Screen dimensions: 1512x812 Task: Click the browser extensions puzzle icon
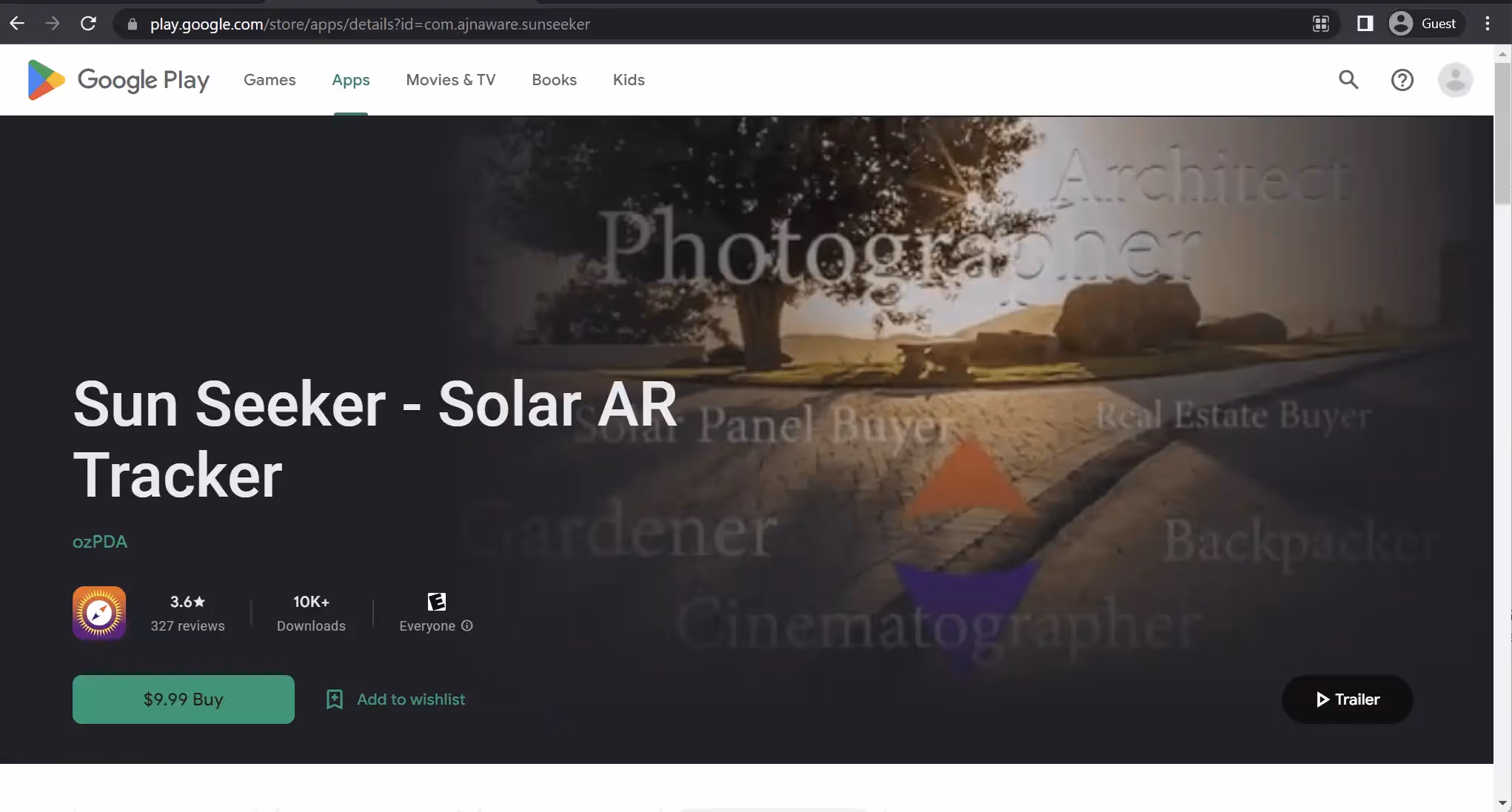click(x=1321, y=24)
